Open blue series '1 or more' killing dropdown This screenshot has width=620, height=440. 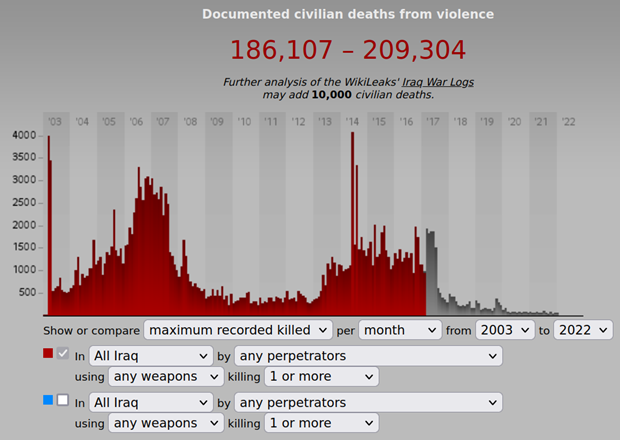point(321,423)
